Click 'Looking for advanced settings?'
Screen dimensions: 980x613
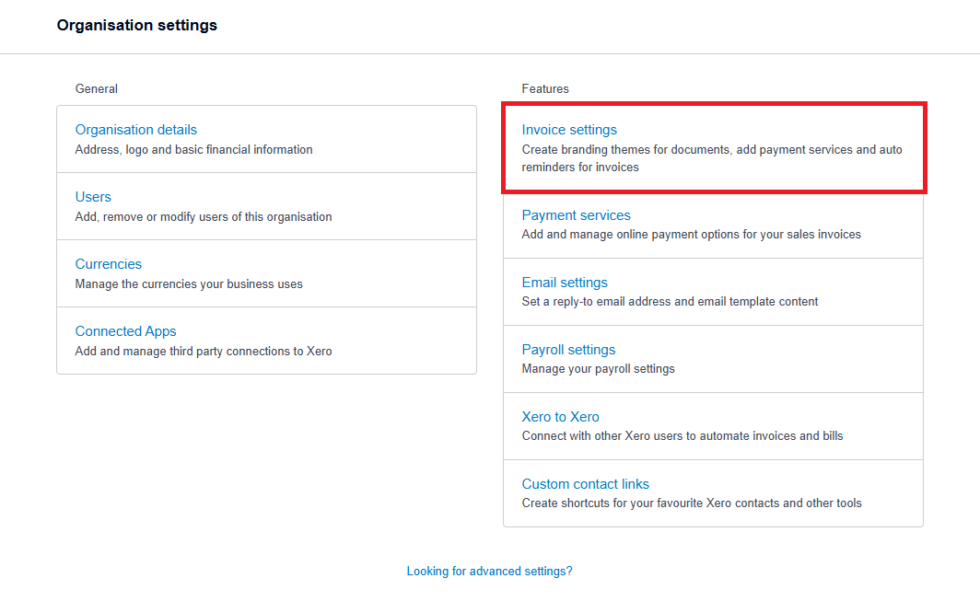pyautogui.click(x=489, y=570)
